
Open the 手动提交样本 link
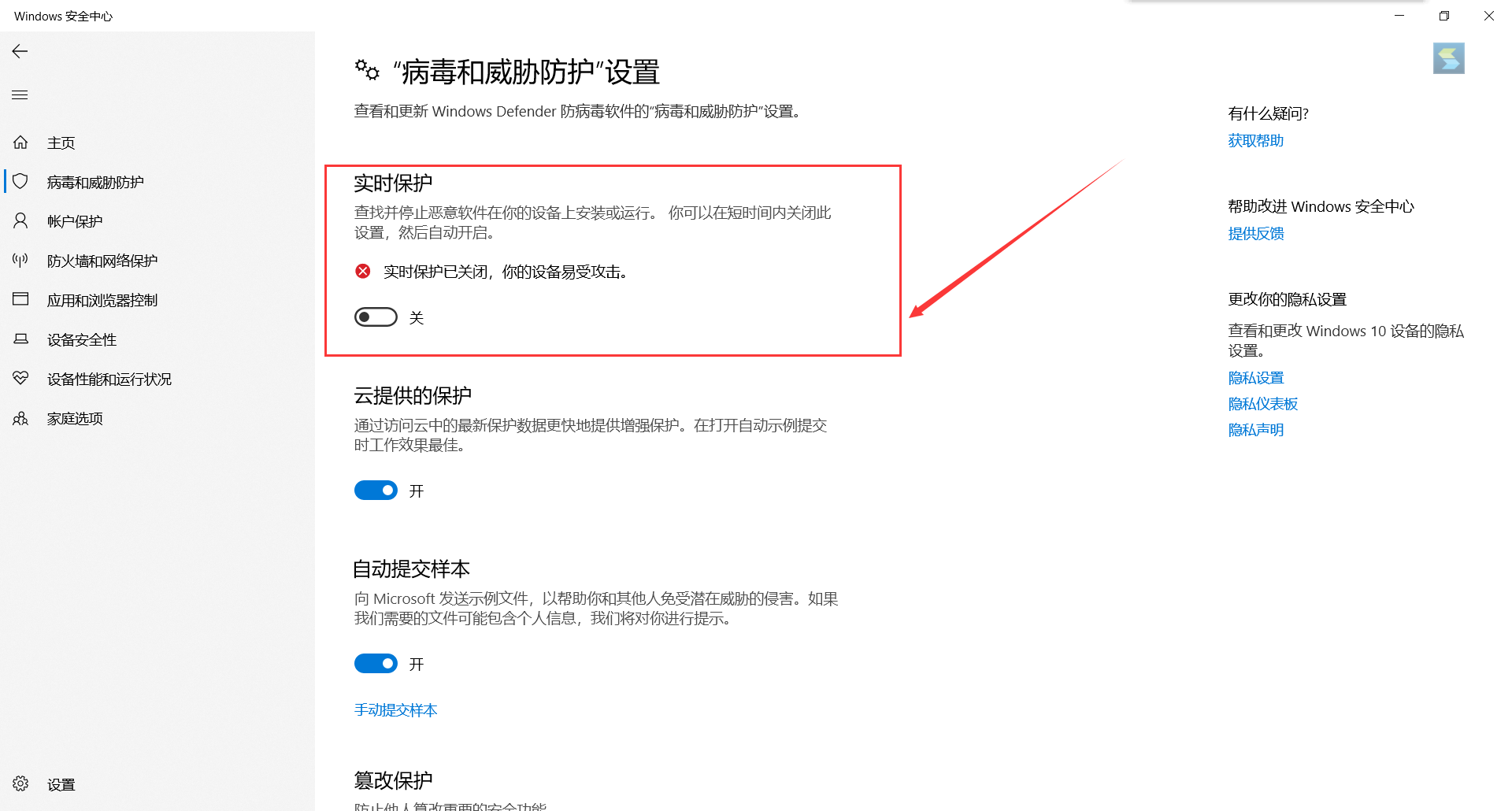point(395,710)
